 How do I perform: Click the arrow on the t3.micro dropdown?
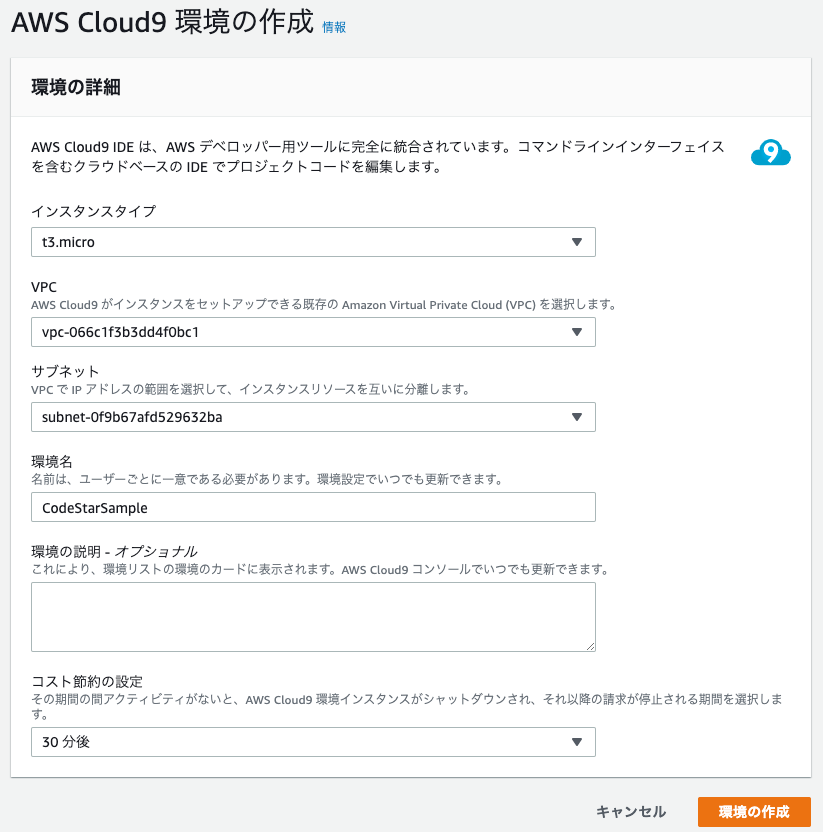(577, 242)
